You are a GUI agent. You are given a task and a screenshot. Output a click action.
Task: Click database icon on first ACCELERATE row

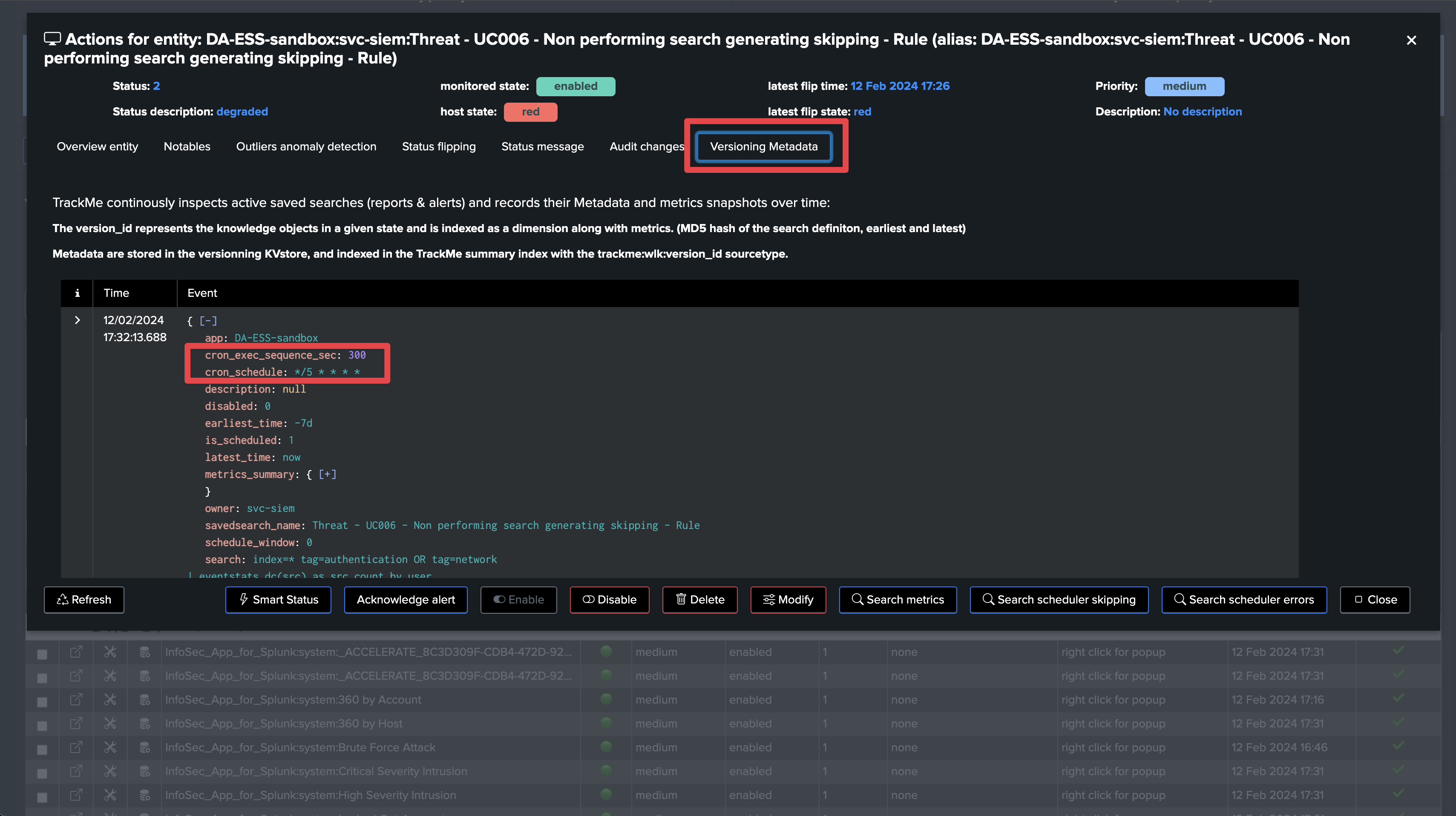(x=145, y=652)
